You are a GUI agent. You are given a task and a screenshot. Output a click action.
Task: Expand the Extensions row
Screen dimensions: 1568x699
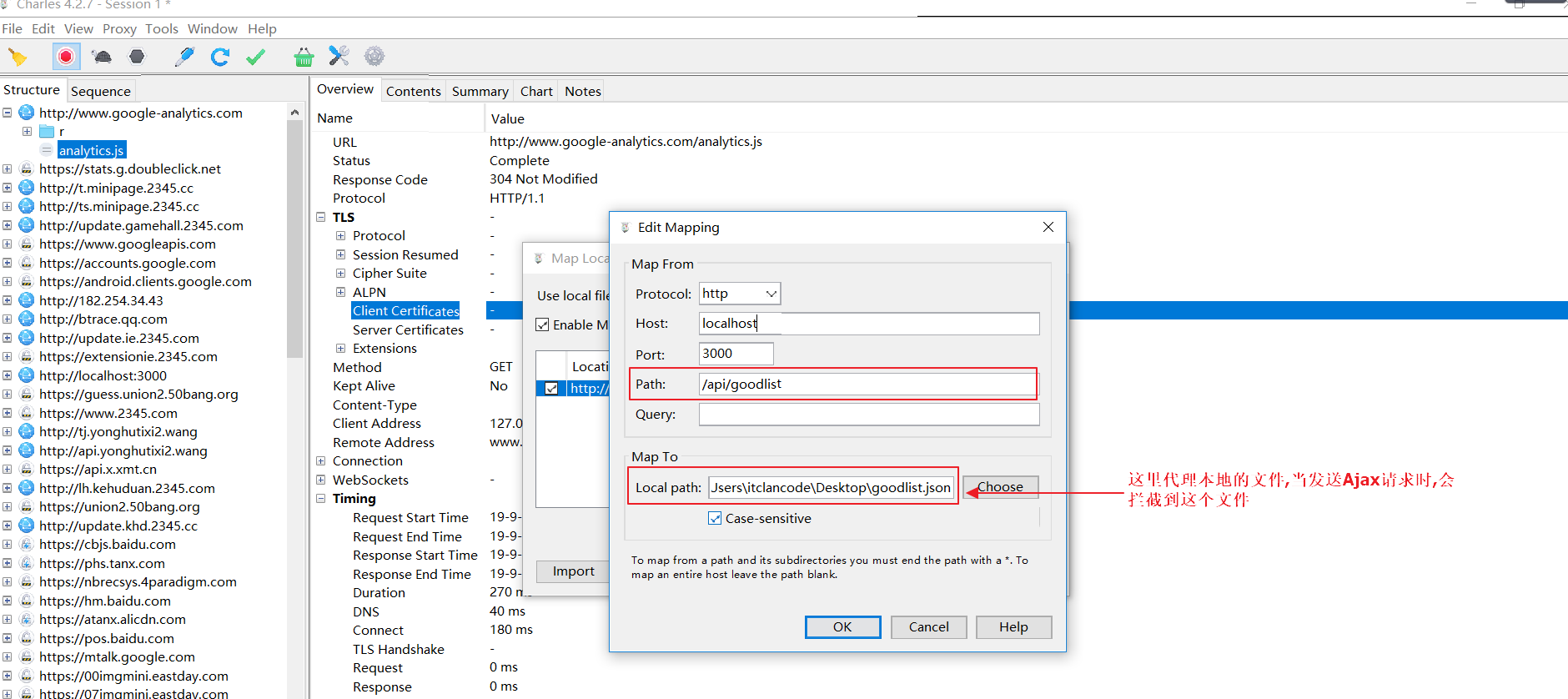(x=340, y=348)
